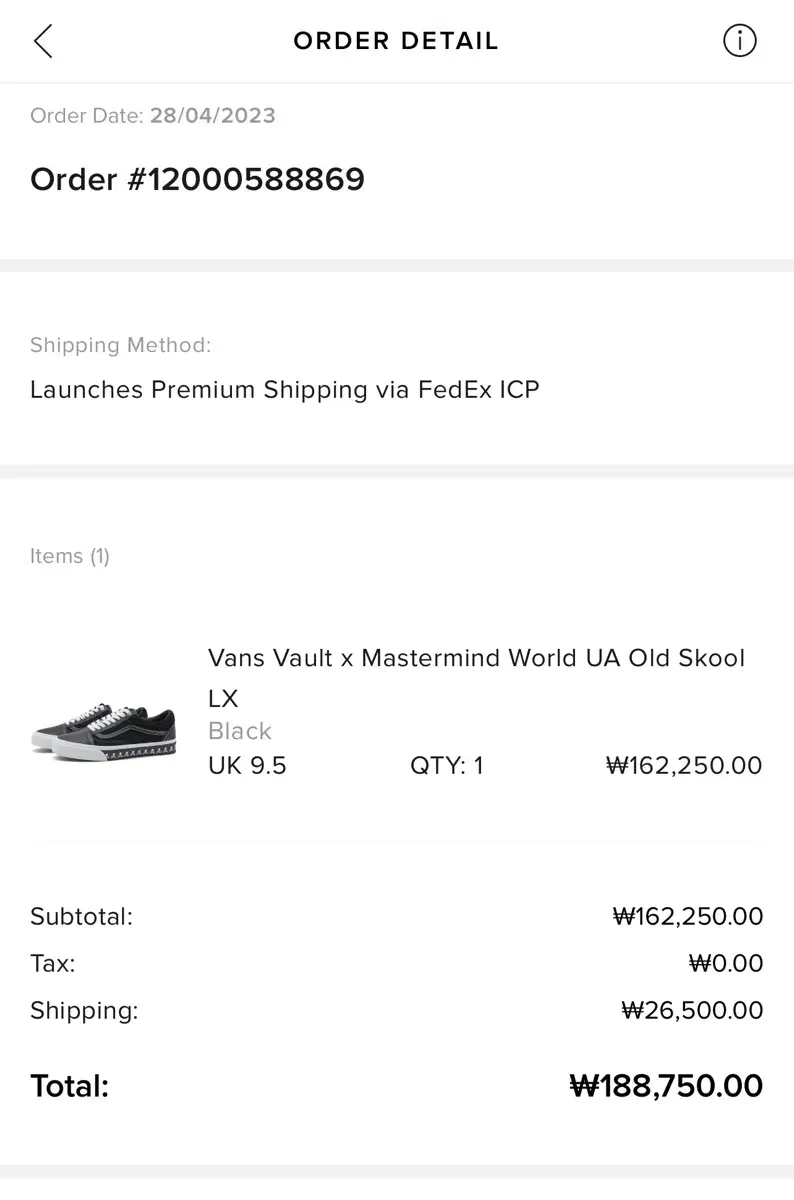Click the Shipping Method label

[120, 346]
